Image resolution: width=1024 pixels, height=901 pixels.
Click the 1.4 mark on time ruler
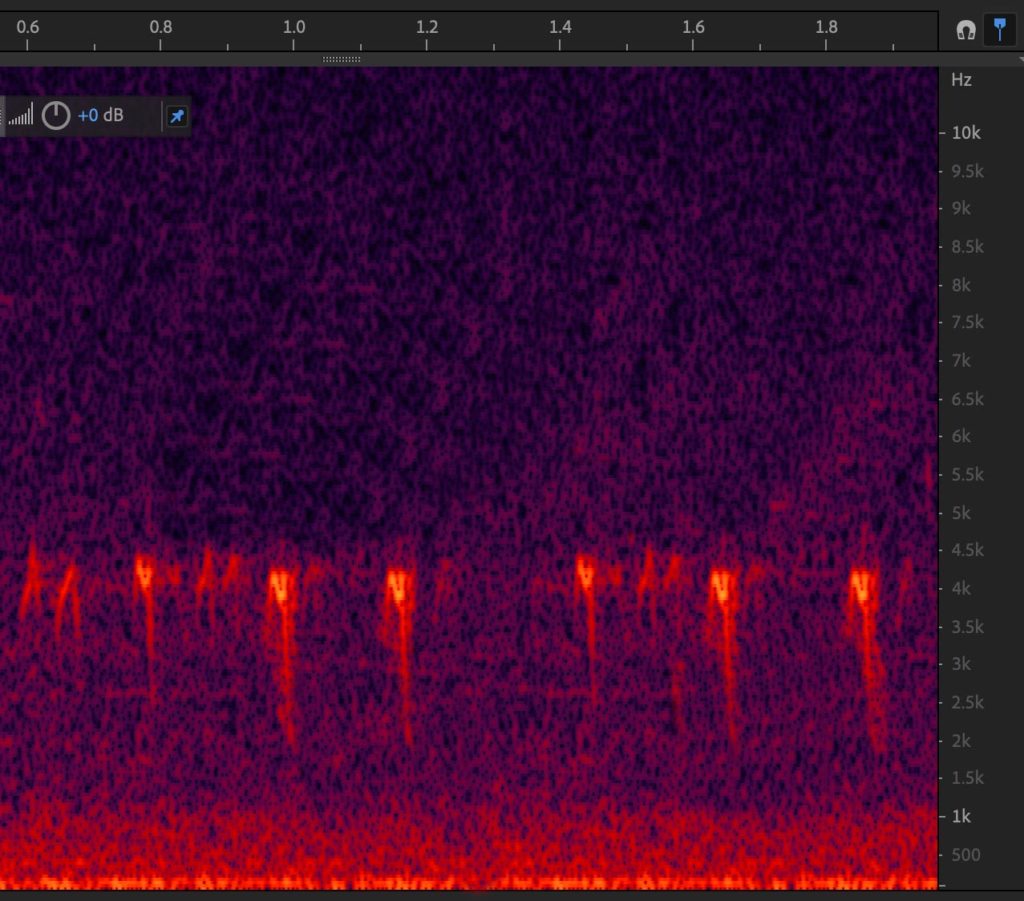[560, 27]
